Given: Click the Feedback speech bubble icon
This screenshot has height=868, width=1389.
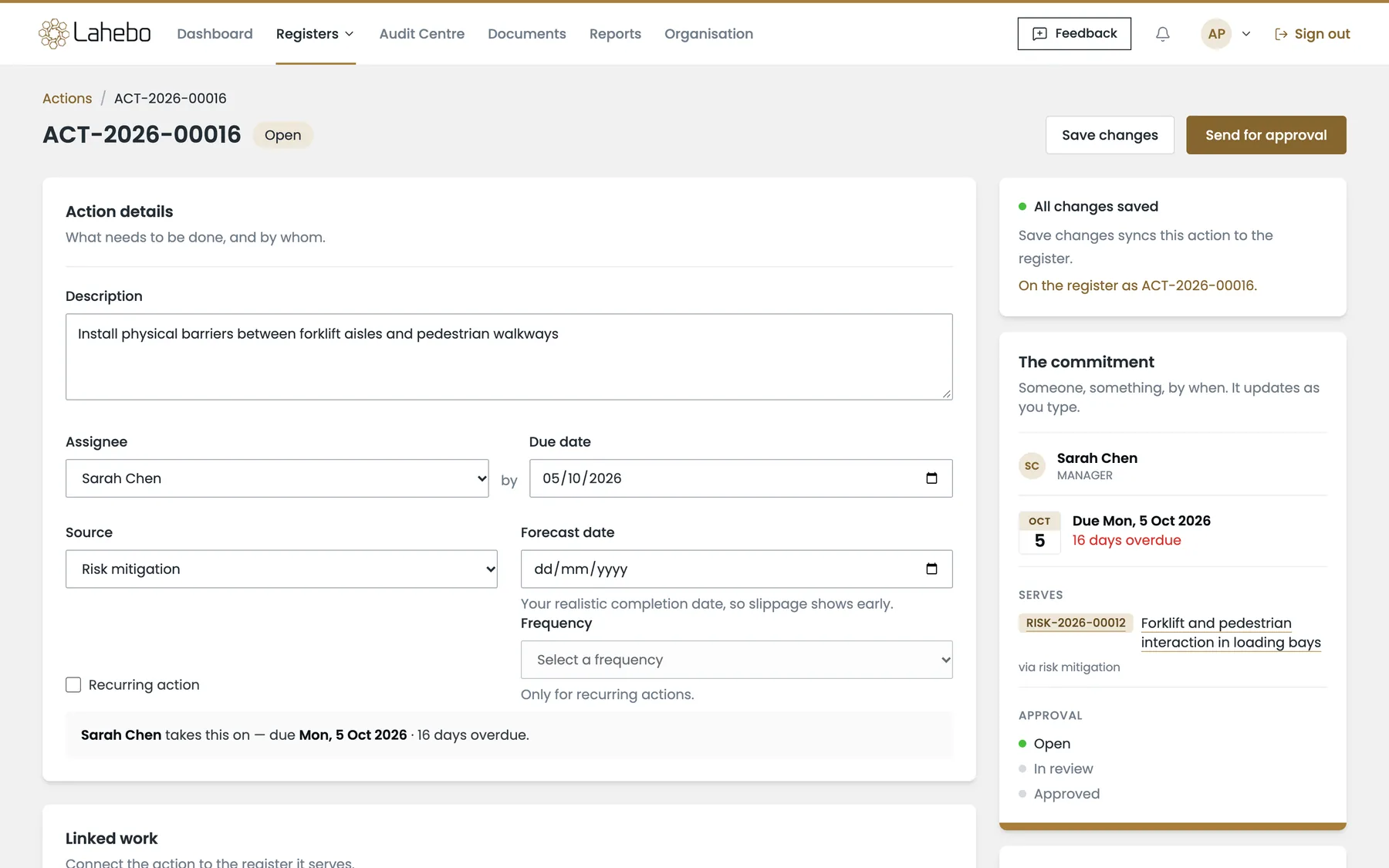Looking at the screenshot, I should (x=1039, y=34).
